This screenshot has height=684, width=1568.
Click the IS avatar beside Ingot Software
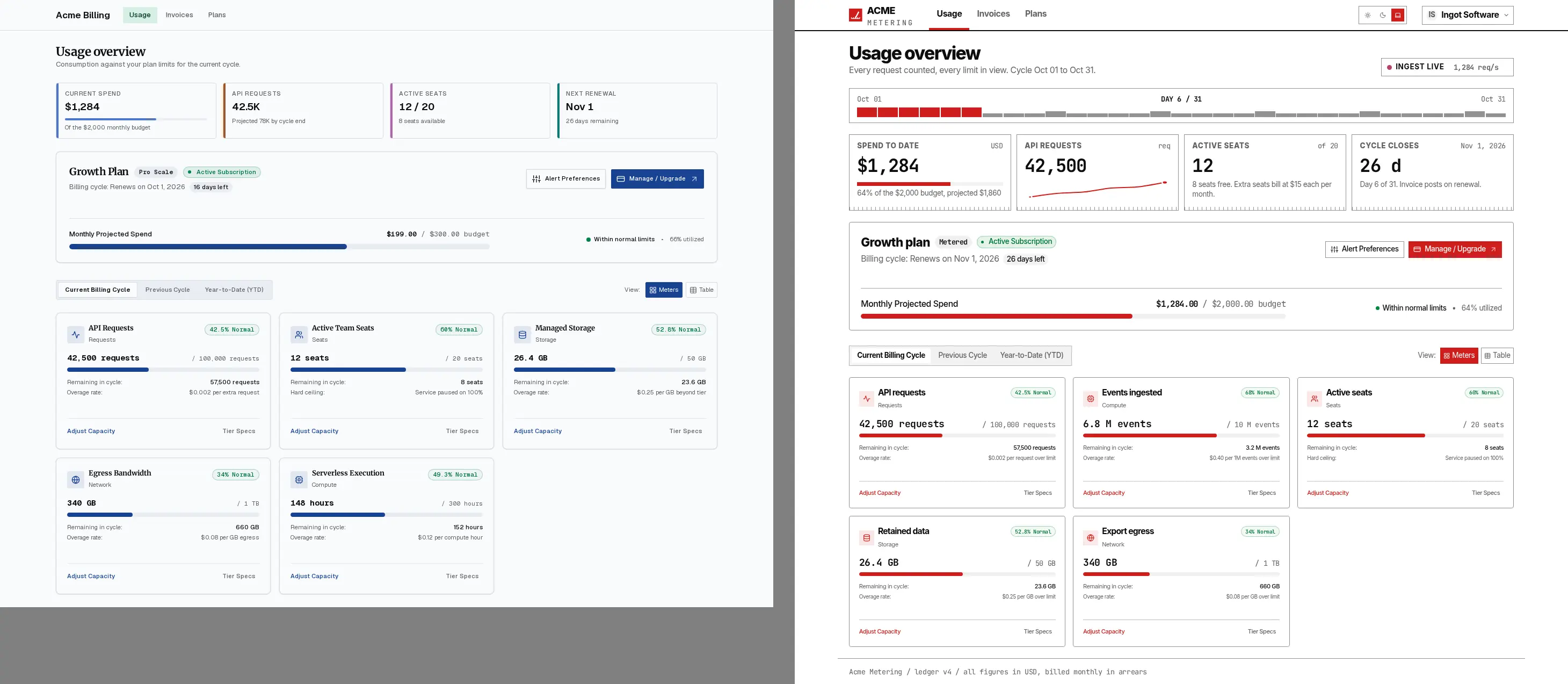pyautogui.click(x=1432, y=15)
